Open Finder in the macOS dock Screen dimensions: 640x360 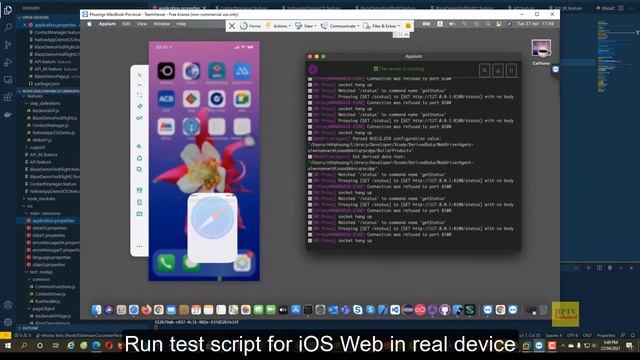[96, 310]
